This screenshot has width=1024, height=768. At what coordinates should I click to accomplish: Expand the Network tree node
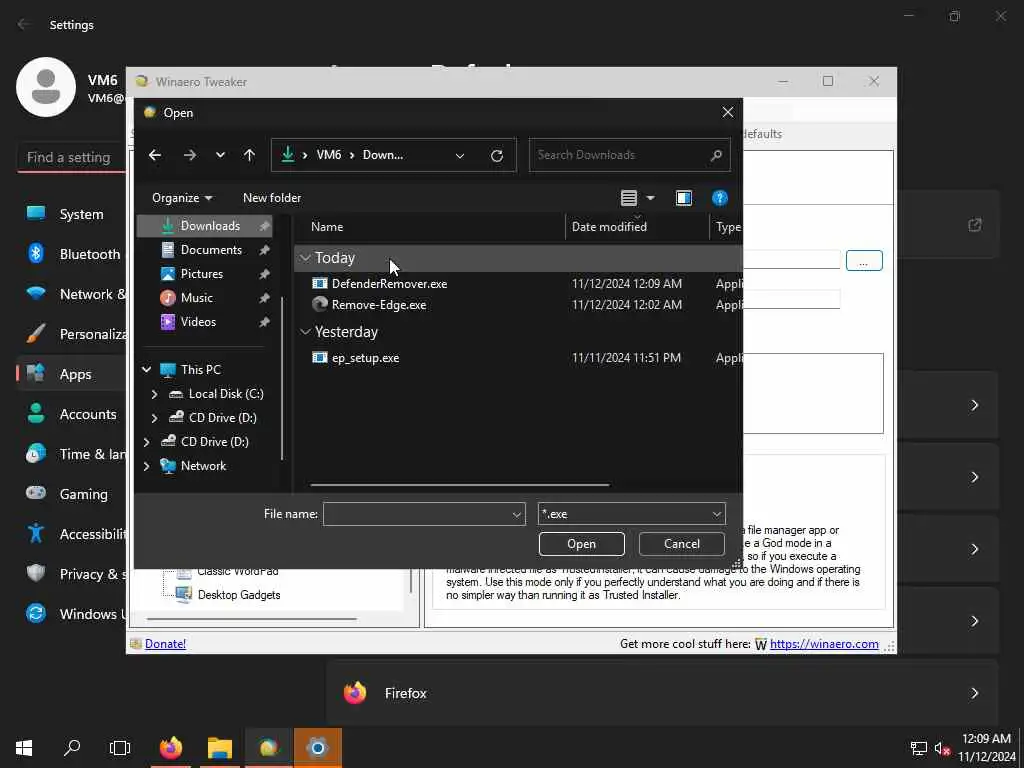click(146, 466)
